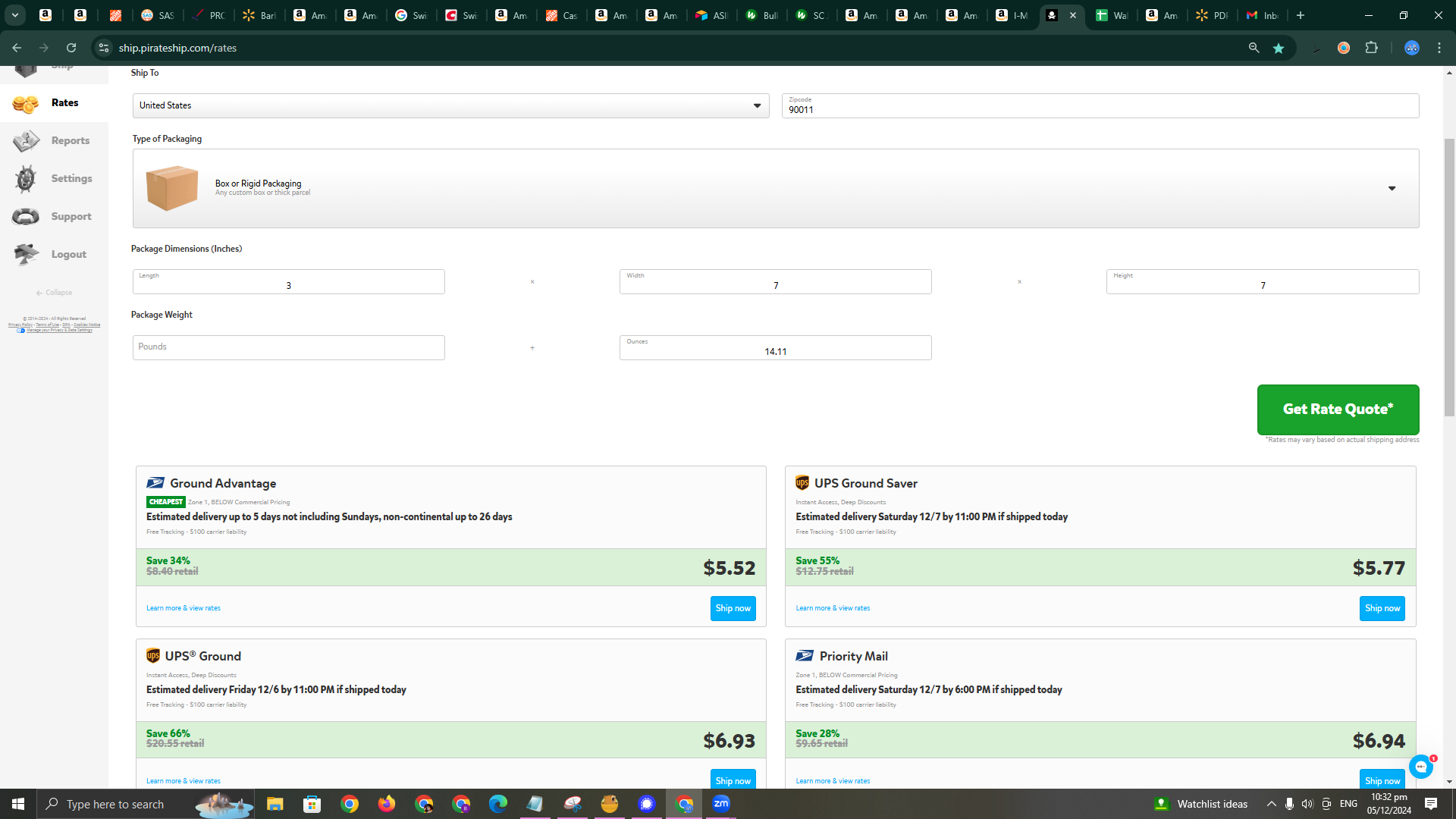Image resolution: width=1456 pixels, height=819 pixels.
Task: Click the Height dimension field
Action: (x=1262, y=281)
